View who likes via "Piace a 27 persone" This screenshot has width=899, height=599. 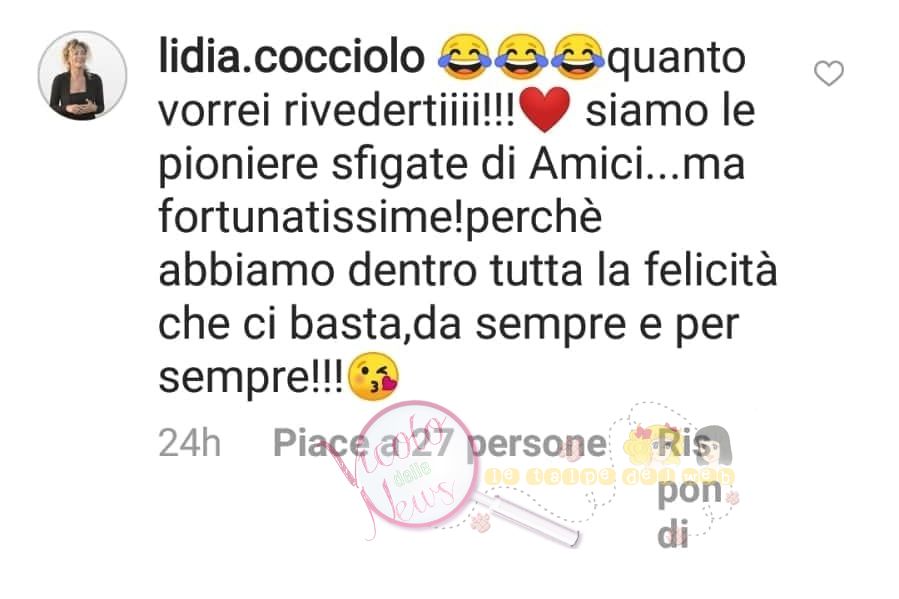[439, 443]
